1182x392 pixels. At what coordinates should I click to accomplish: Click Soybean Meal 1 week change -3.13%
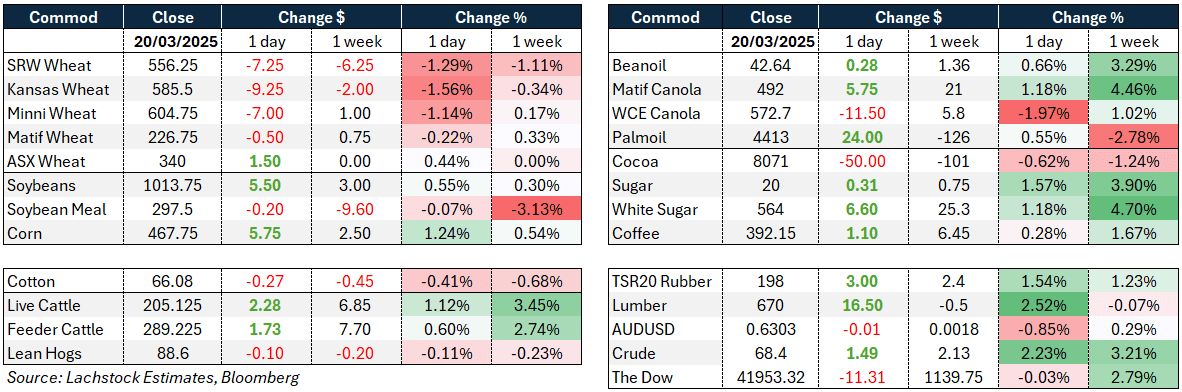[537, 210]
